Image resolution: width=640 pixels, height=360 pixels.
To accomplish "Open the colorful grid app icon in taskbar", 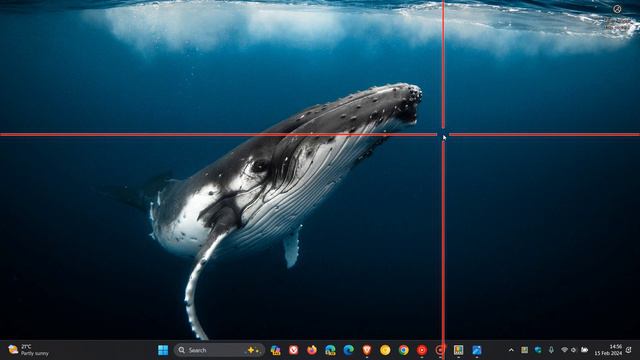I will [x=458, y=350].
